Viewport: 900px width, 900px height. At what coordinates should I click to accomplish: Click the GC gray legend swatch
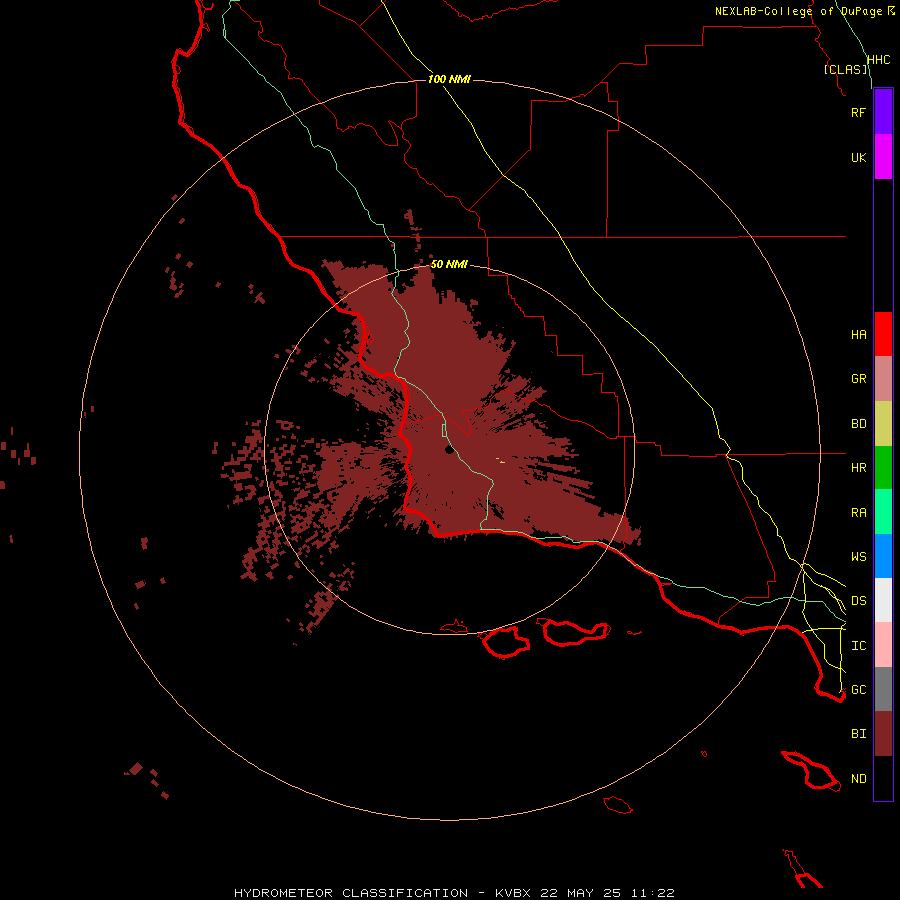click(883, 689)
